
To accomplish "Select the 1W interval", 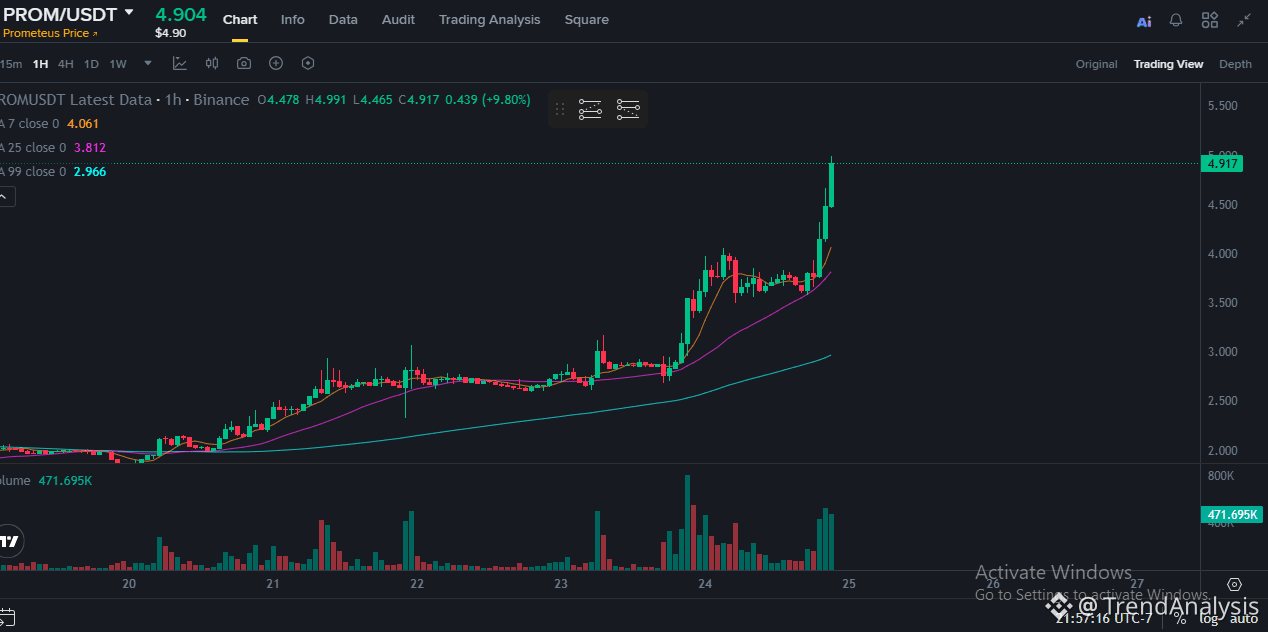I will [x=118, y=64].
